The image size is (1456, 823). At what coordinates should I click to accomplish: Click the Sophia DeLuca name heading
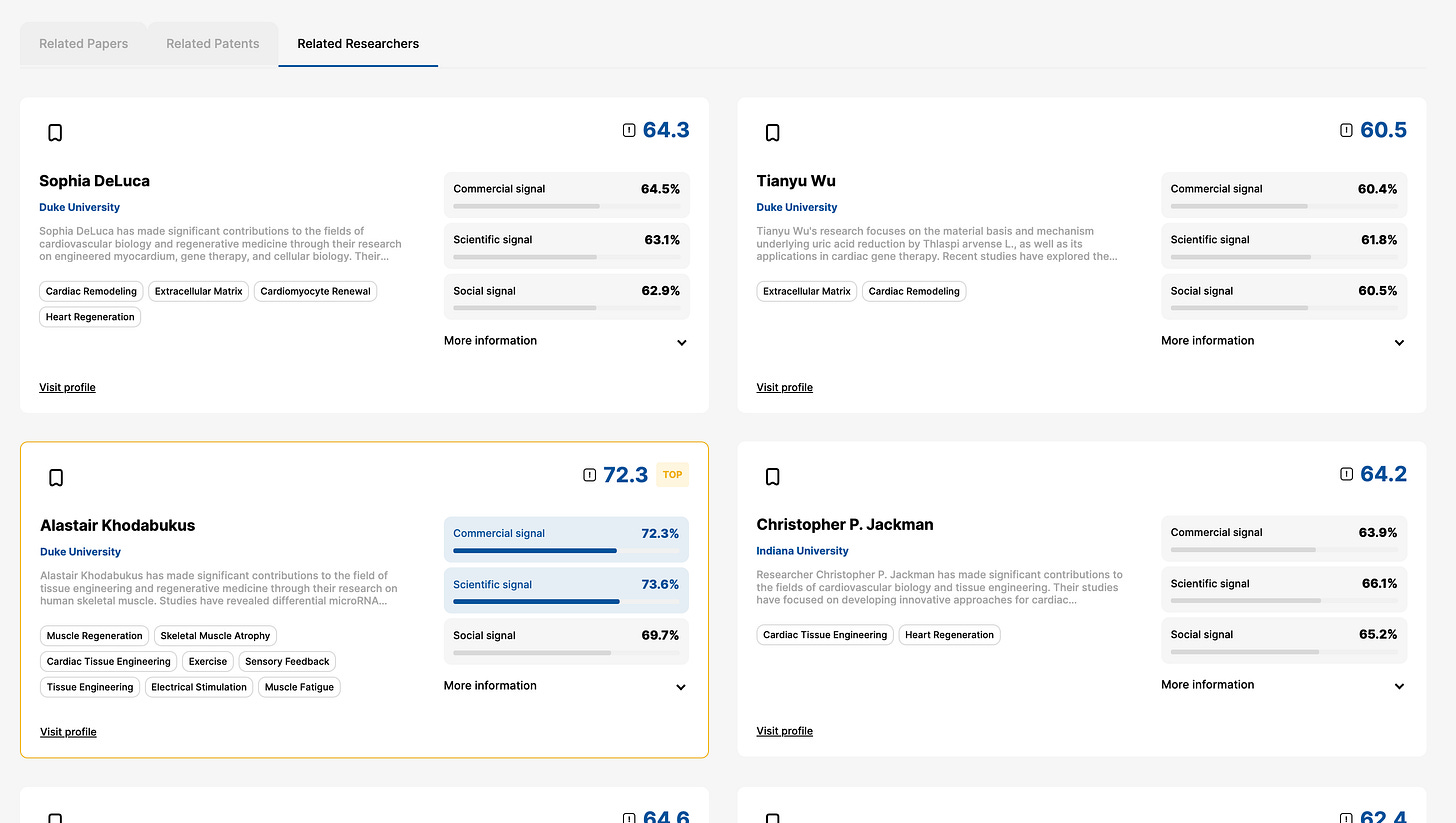click(x=95, y=181)
